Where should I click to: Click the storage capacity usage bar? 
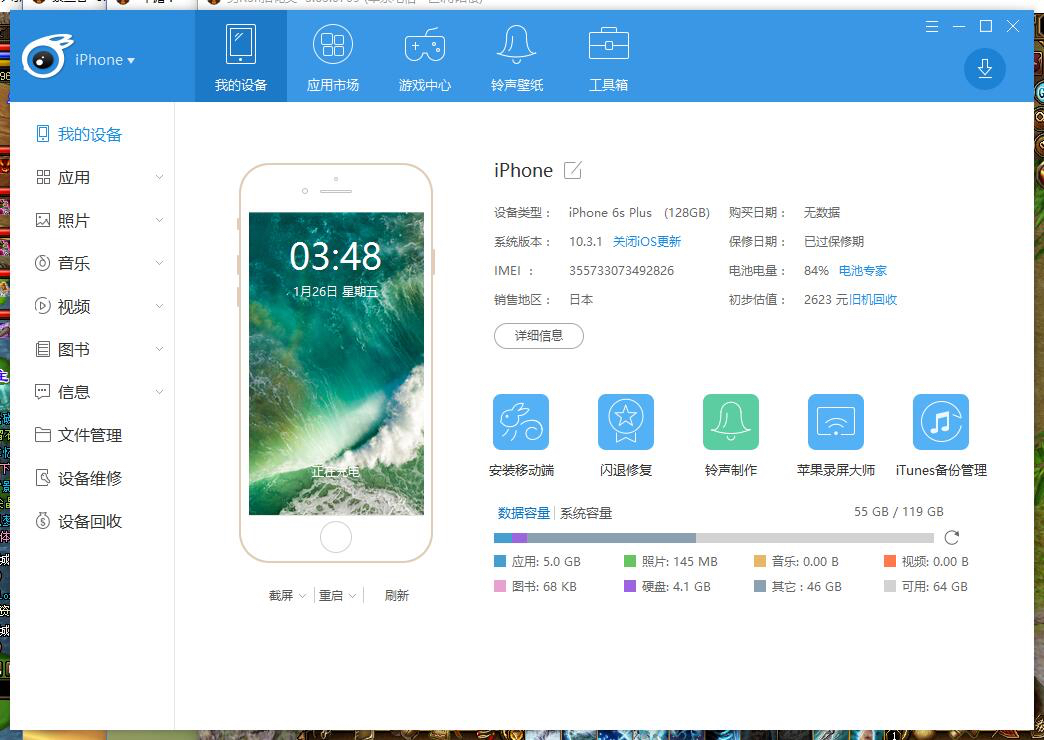tap(714, 538)
